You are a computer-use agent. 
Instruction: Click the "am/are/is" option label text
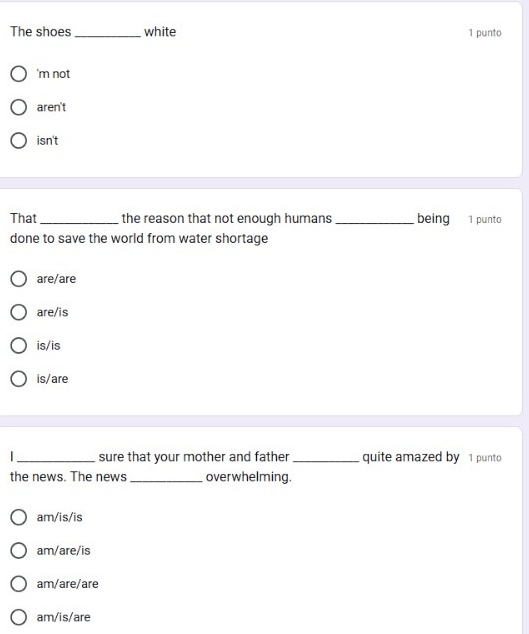(63, 550)
